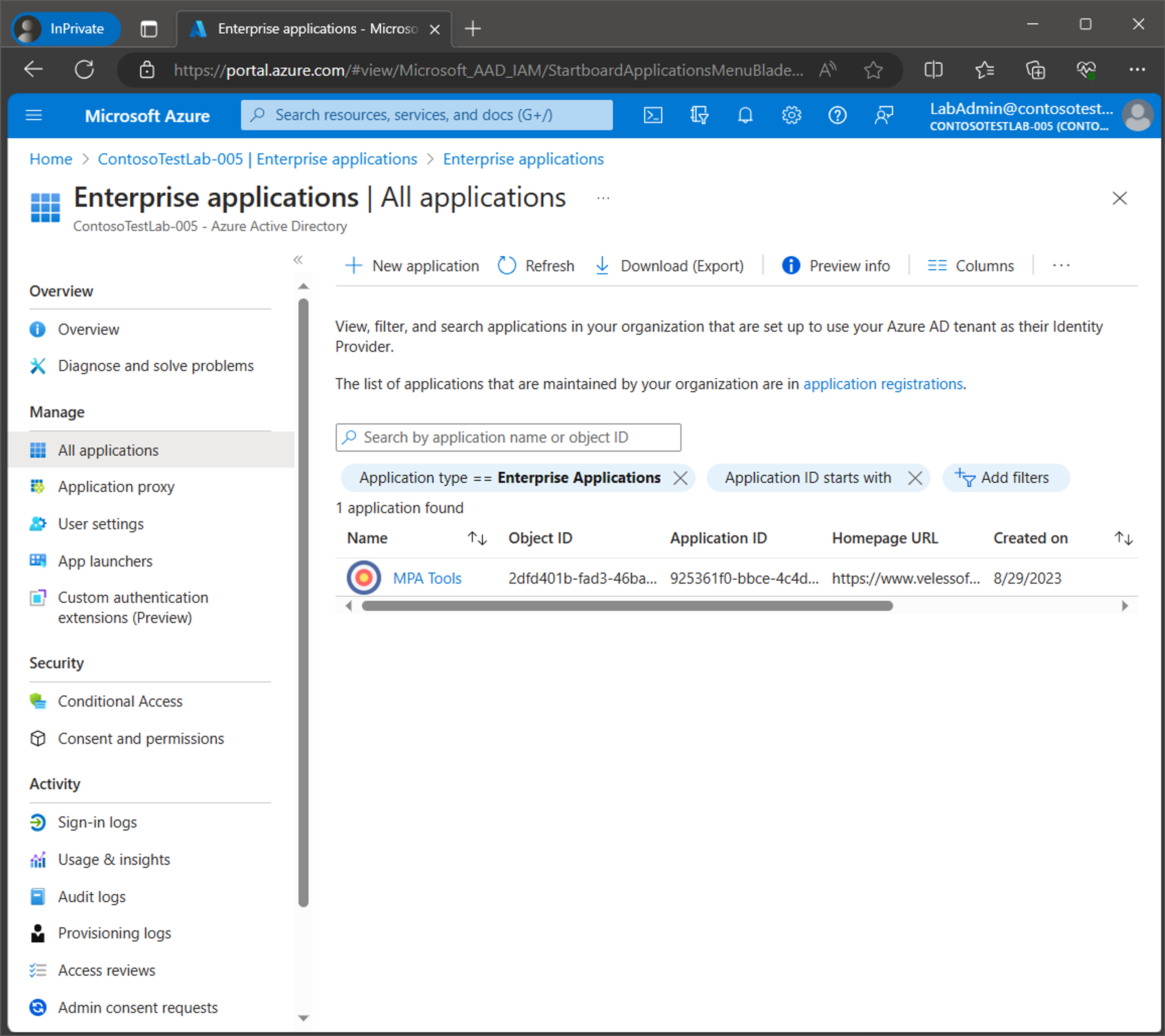Click the Azure global search bar
1165x1036 pixels.
pyautogui.click(x=426, y=115)
